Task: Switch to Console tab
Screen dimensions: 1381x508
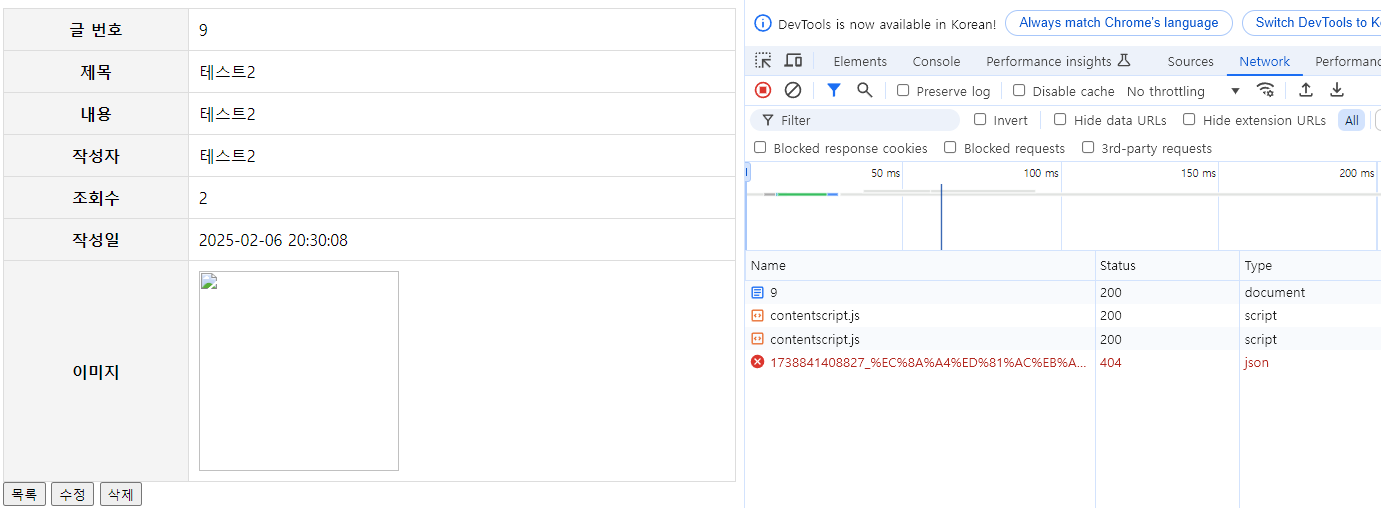Action: click(936, 61)
